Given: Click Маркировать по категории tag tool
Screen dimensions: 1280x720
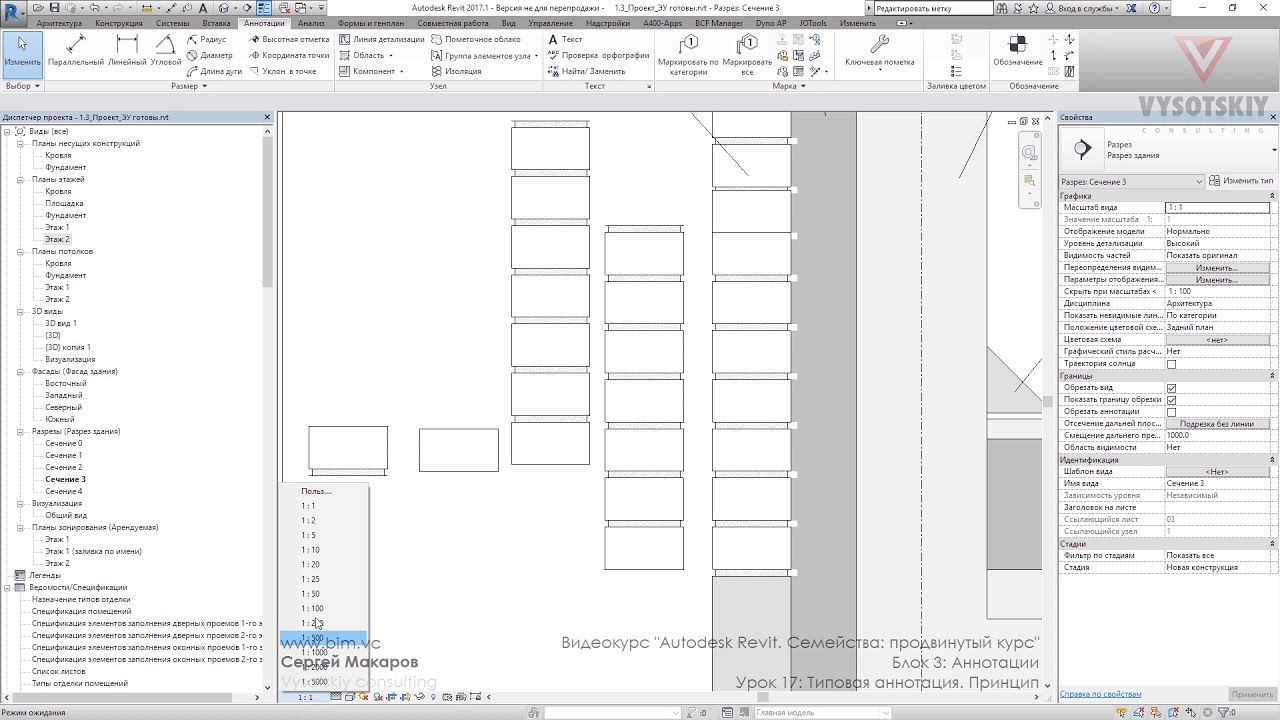Looking at the screenshot, I should (x=688, y=54).
